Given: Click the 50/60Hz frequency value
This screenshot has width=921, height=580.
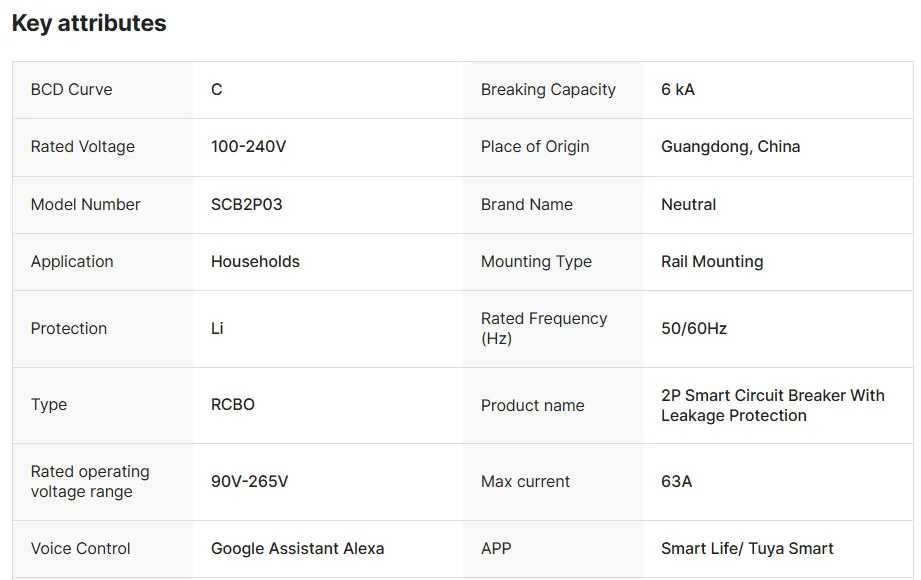Looking at the screenshot, I should [694, 329].
